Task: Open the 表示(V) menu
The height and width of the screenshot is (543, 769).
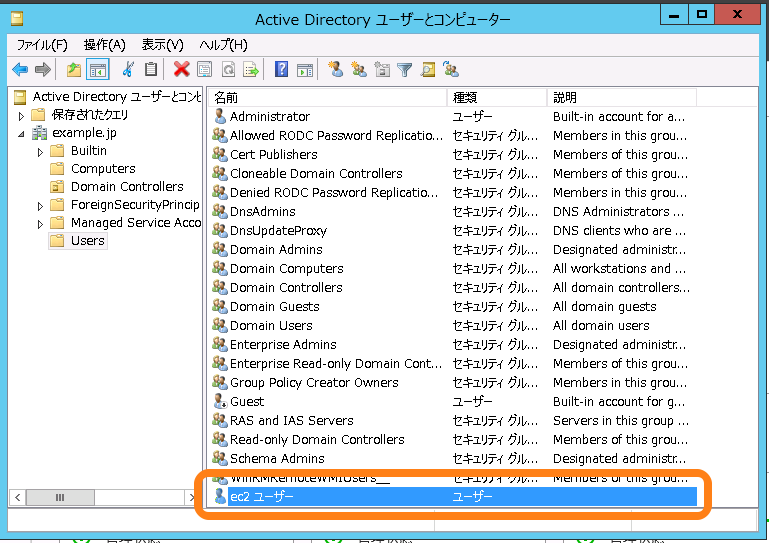Action: pos(162,45)
